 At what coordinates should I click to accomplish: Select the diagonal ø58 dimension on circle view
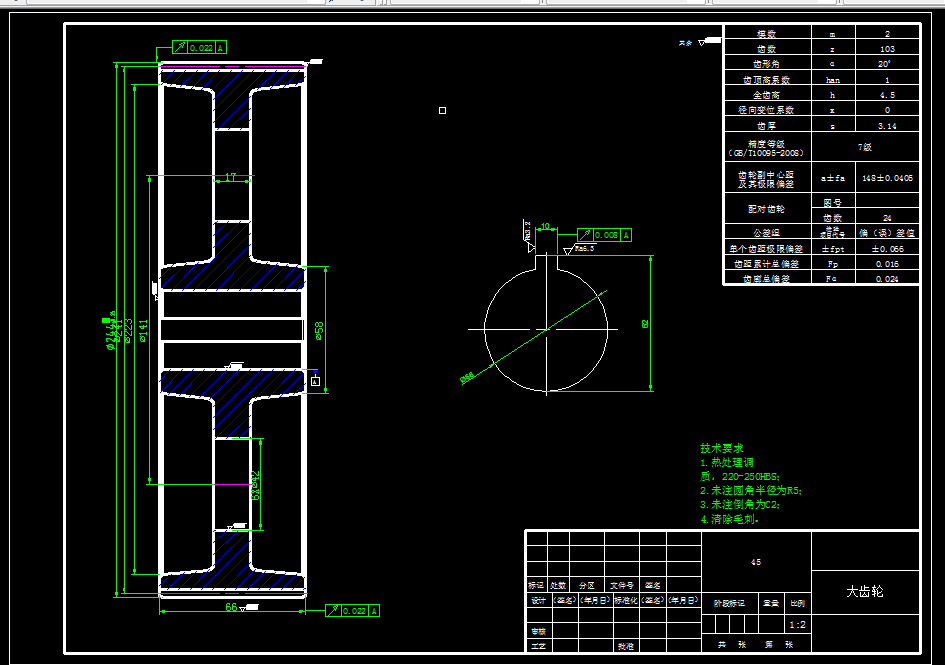pyautogui.click(x=467, y=377)
